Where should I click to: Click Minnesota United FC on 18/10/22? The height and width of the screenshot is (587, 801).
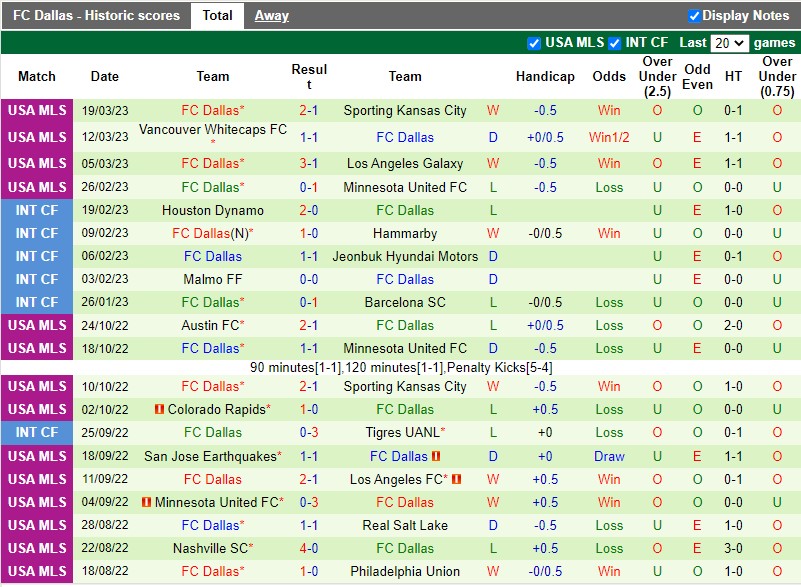(405, 348)
